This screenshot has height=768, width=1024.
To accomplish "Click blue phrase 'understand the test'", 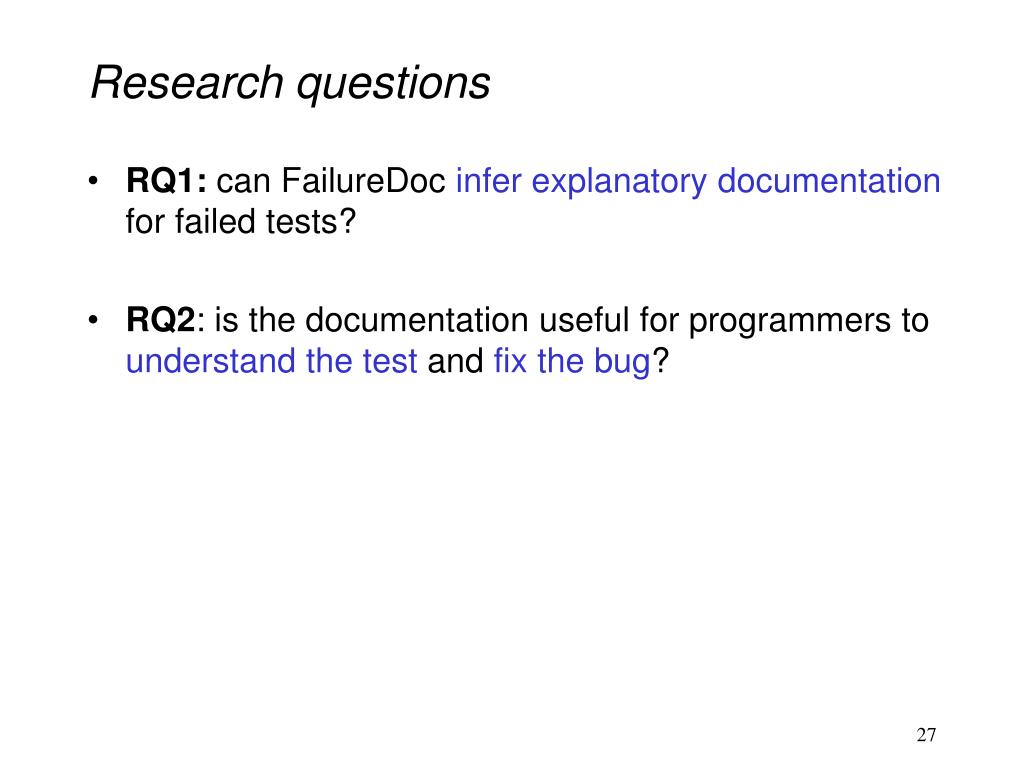I will (272, 361).
